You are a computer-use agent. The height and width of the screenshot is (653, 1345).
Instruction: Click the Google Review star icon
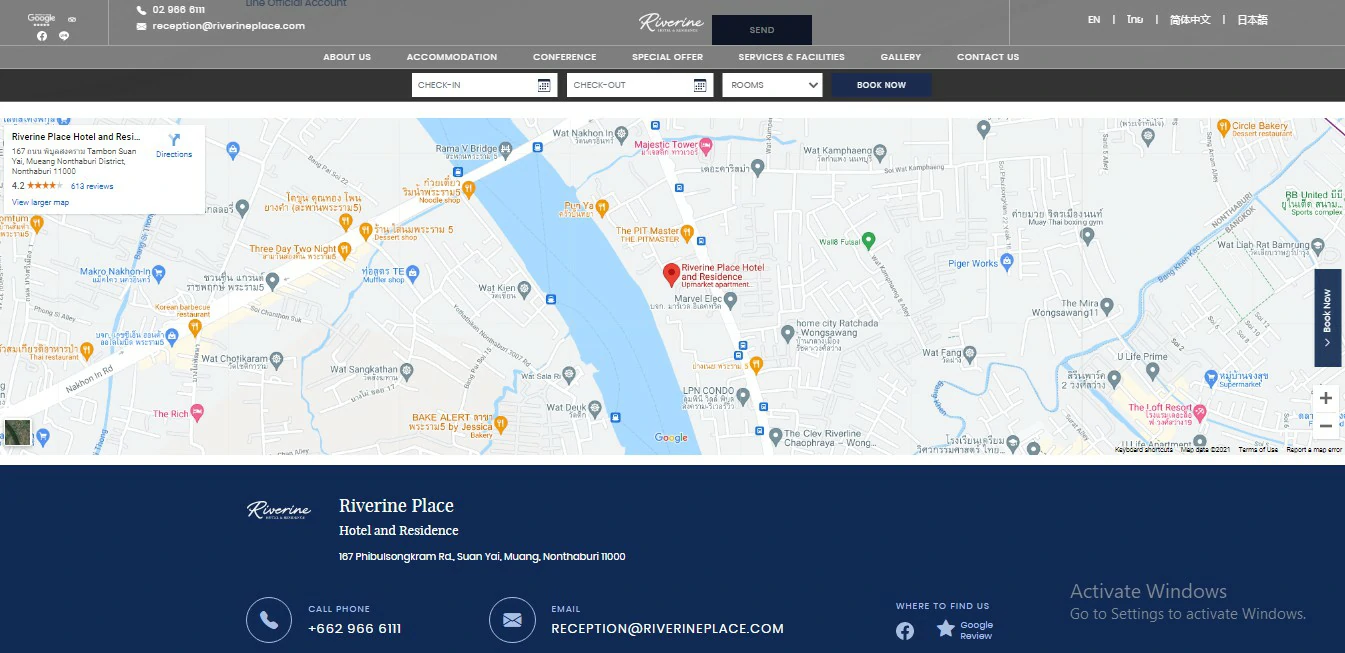click(x=945, y=629)
